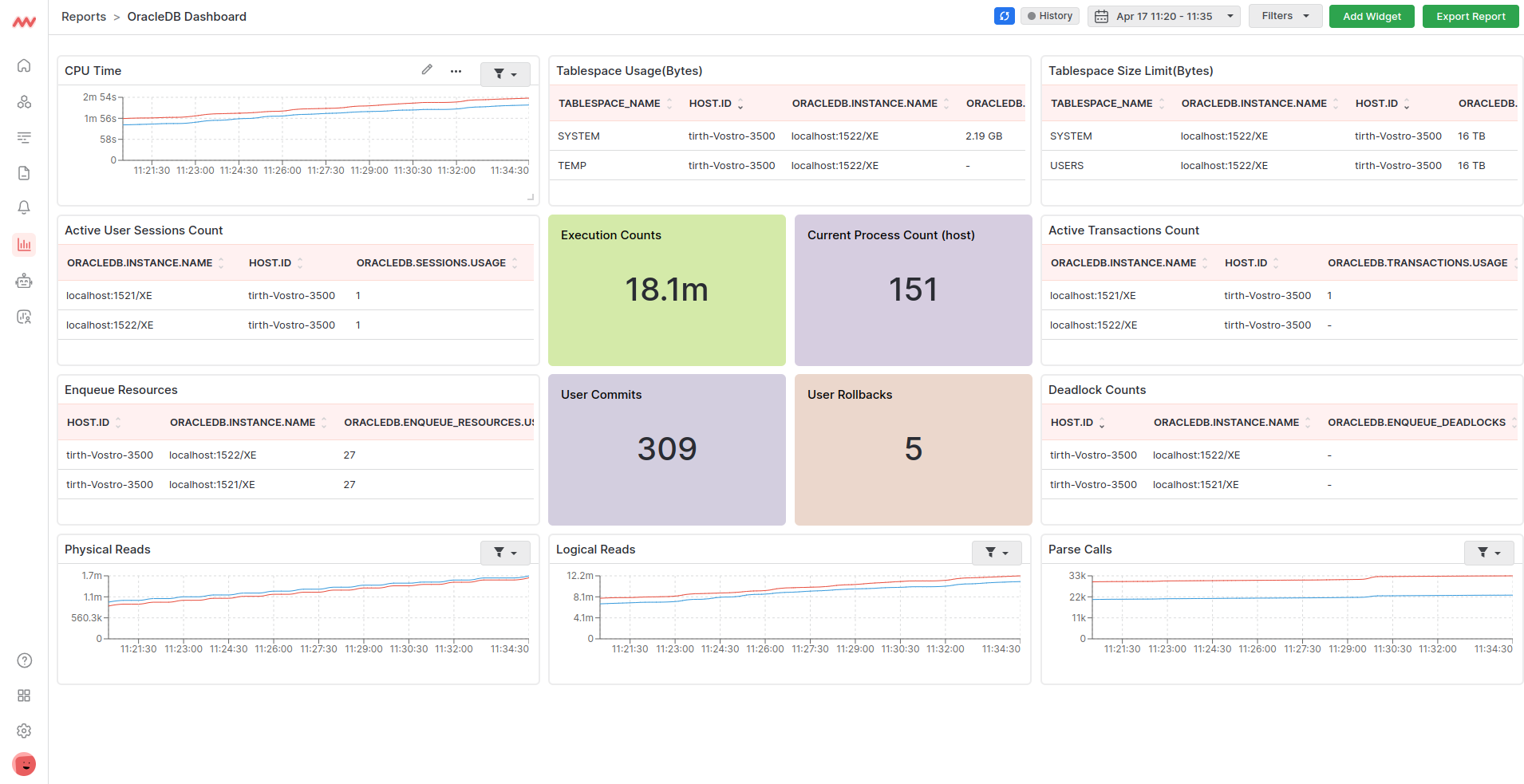Open the Settings gear in the sidebar
Viewport: 1524px width, 784px height.
(24, 731)
